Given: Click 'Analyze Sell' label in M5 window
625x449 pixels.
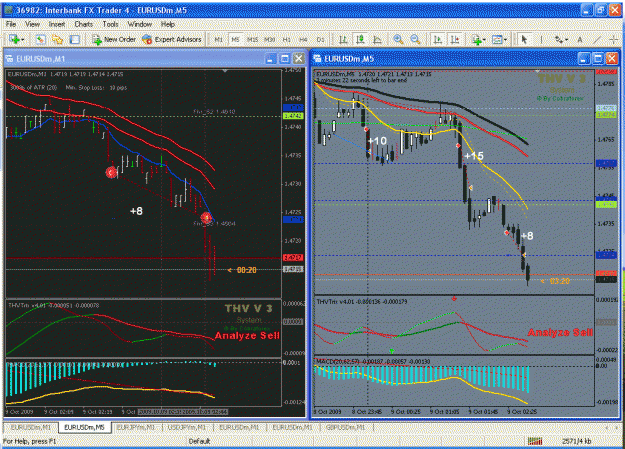Looking at the screenshot, I should pos(560,332).
